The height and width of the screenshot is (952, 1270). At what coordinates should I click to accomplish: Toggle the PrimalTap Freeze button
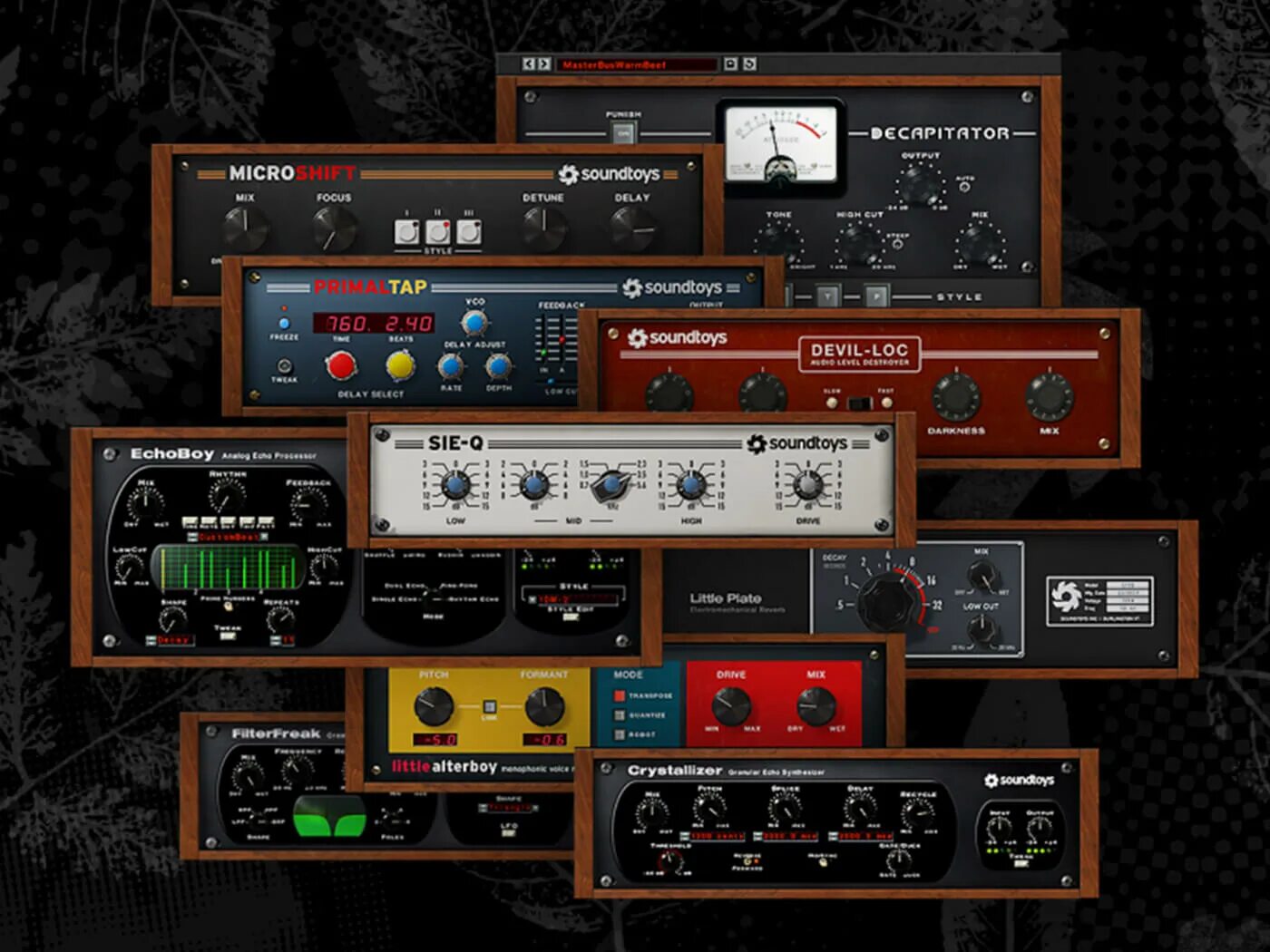tap(284, 323)
